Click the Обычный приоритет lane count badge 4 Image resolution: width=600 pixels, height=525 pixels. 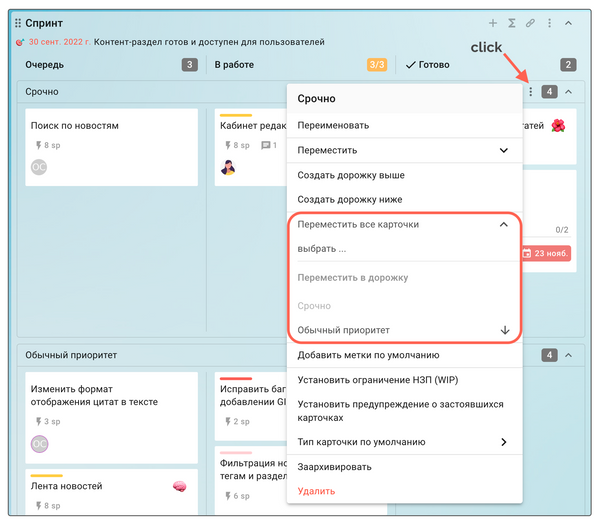click(x=549, y=355)
